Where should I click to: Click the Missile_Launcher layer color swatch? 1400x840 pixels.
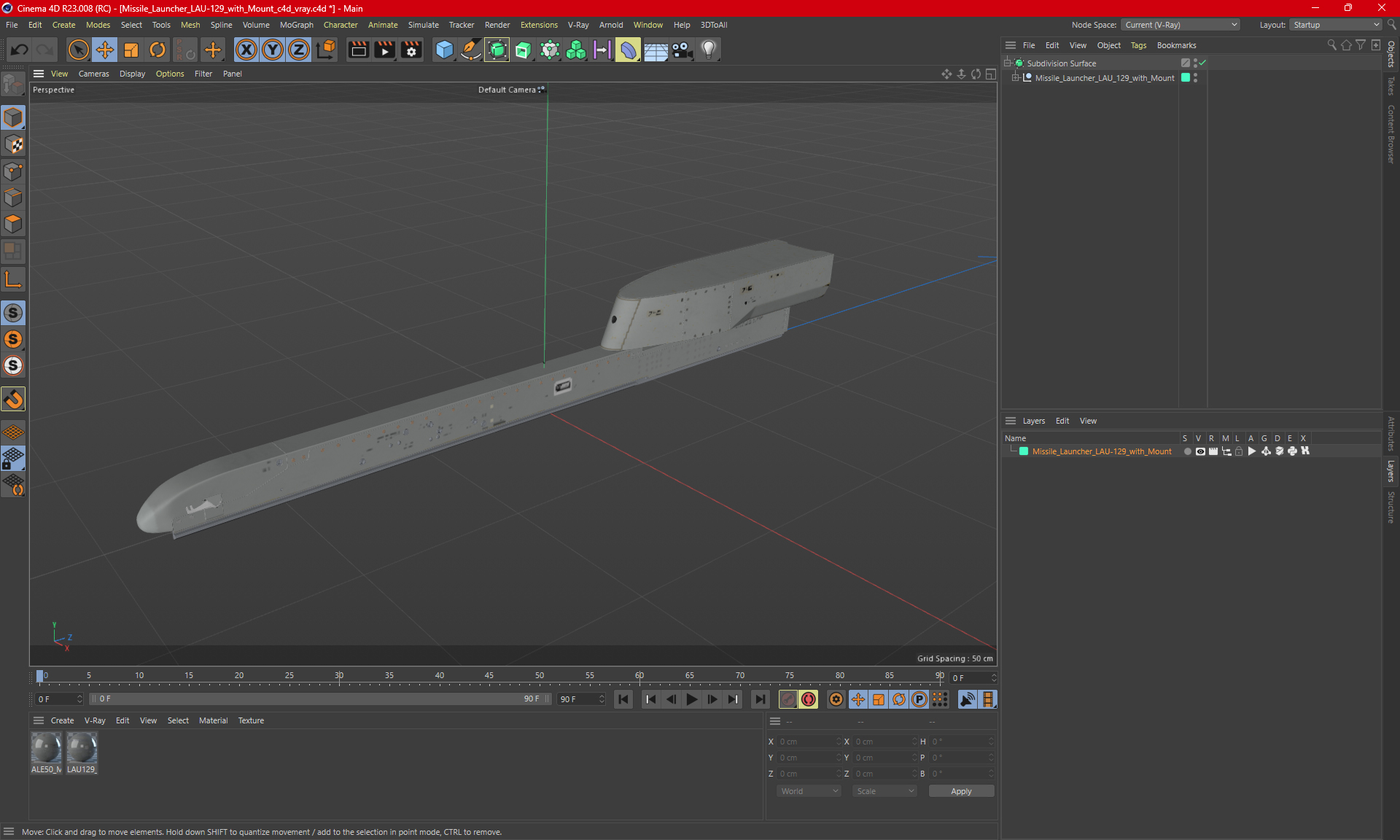click(x=1024, y=451)
